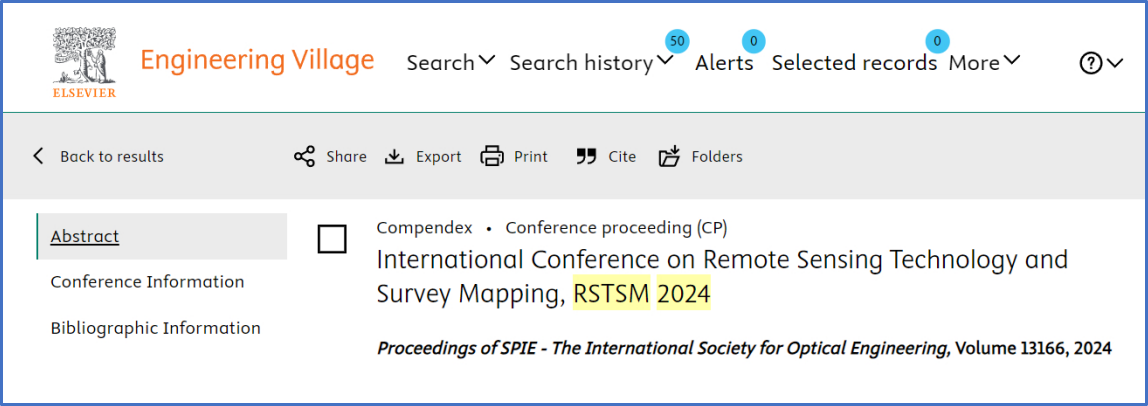Click the Volume 13166, 2024 text
1148x406 pixels.
click(x=1034, y=349)
